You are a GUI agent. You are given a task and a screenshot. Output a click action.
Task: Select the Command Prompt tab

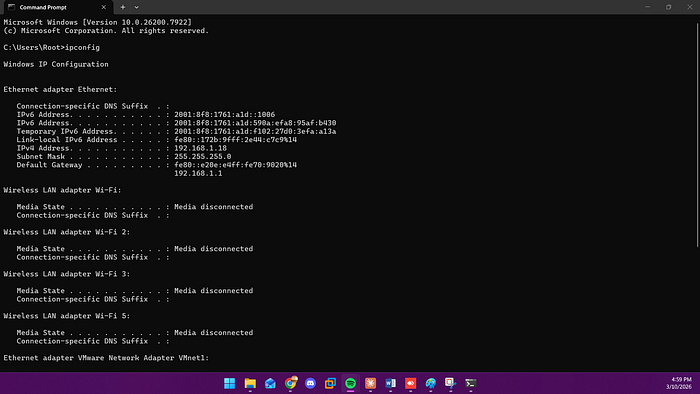click(58, 7)
